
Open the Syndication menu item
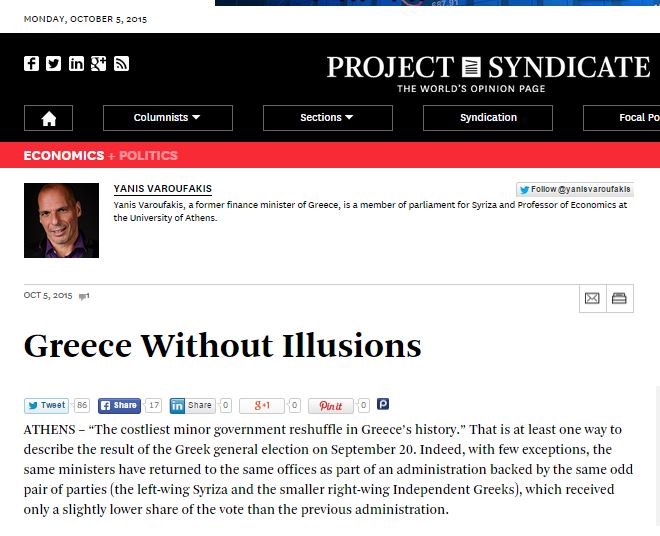coord(487,118)
